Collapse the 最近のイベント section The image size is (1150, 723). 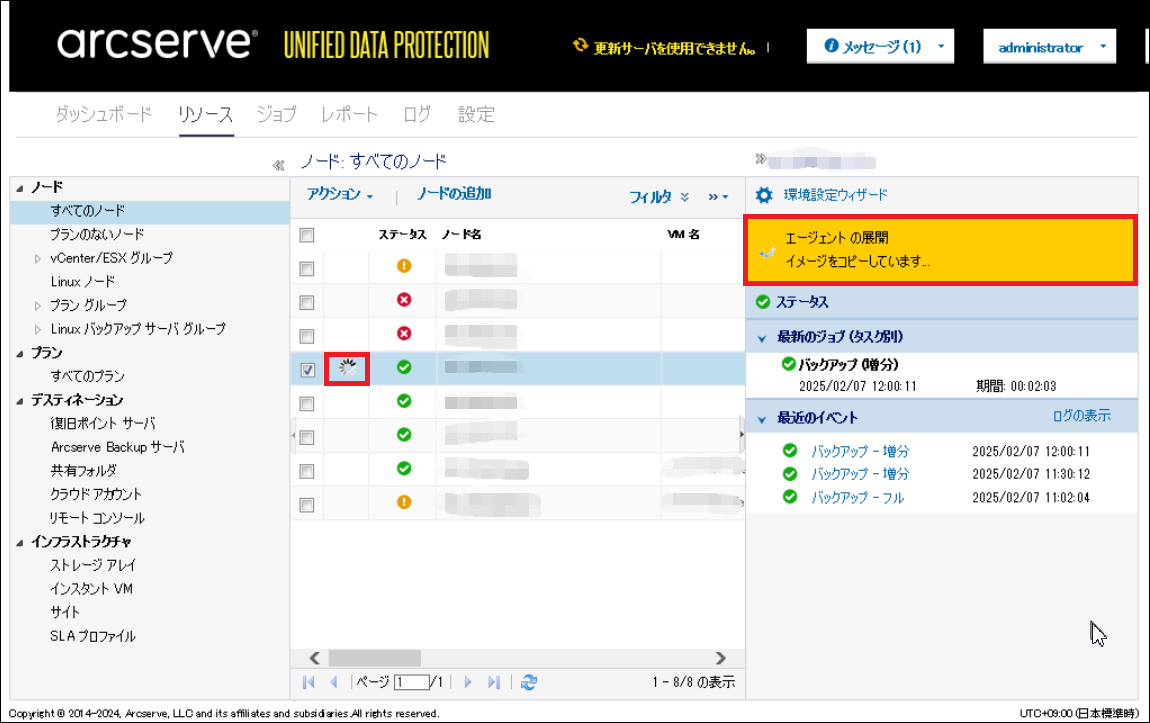[761, 419]
